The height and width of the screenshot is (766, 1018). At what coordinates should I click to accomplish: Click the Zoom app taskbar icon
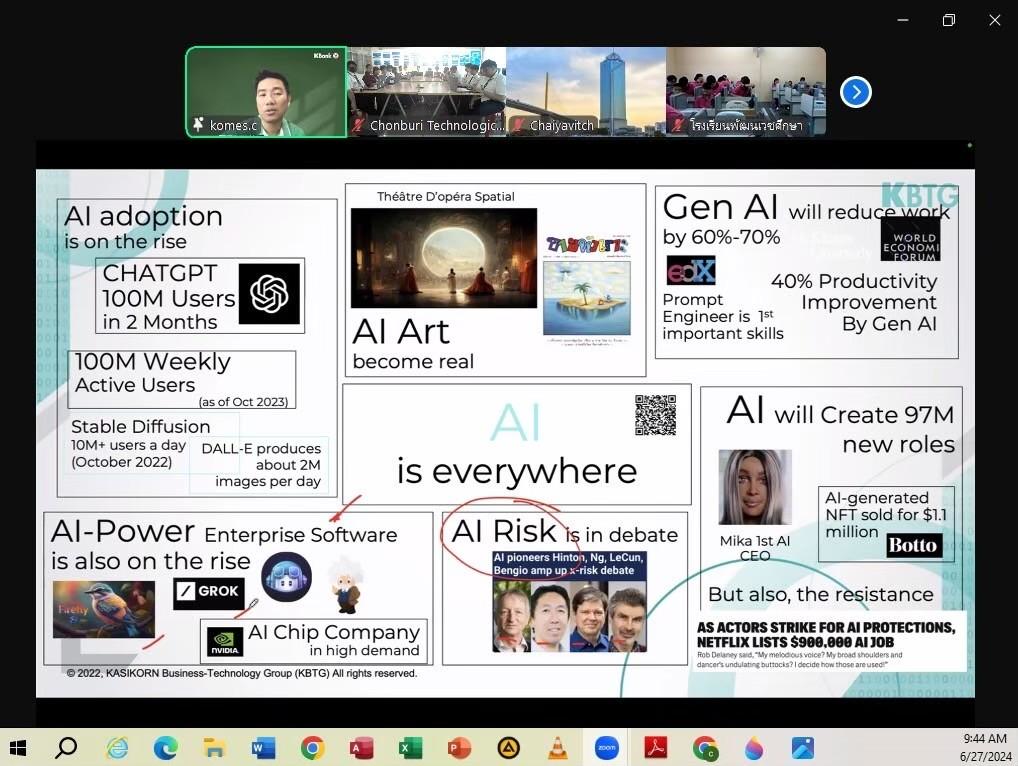click(x=606, y=747)
